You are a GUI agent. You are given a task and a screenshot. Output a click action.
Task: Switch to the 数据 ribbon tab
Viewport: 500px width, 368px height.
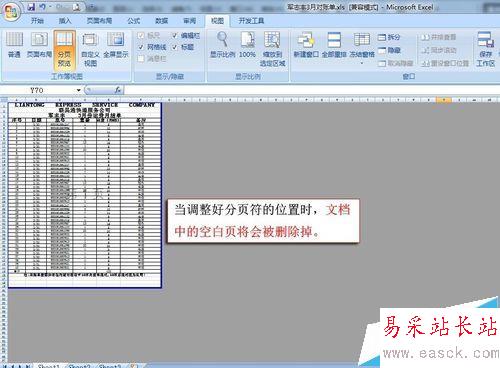162,21
